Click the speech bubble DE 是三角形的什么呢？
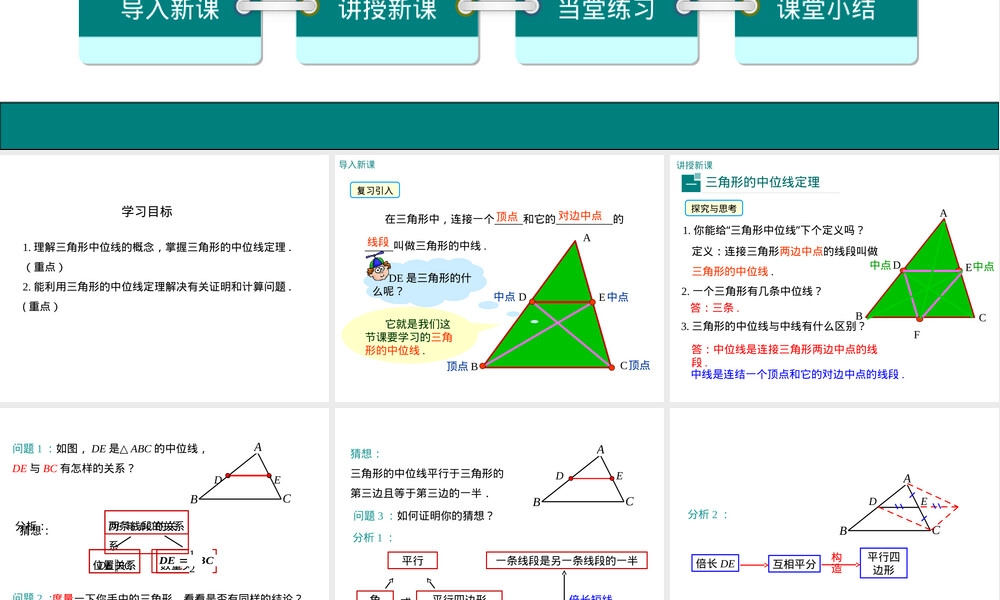 tap(426, 283)
